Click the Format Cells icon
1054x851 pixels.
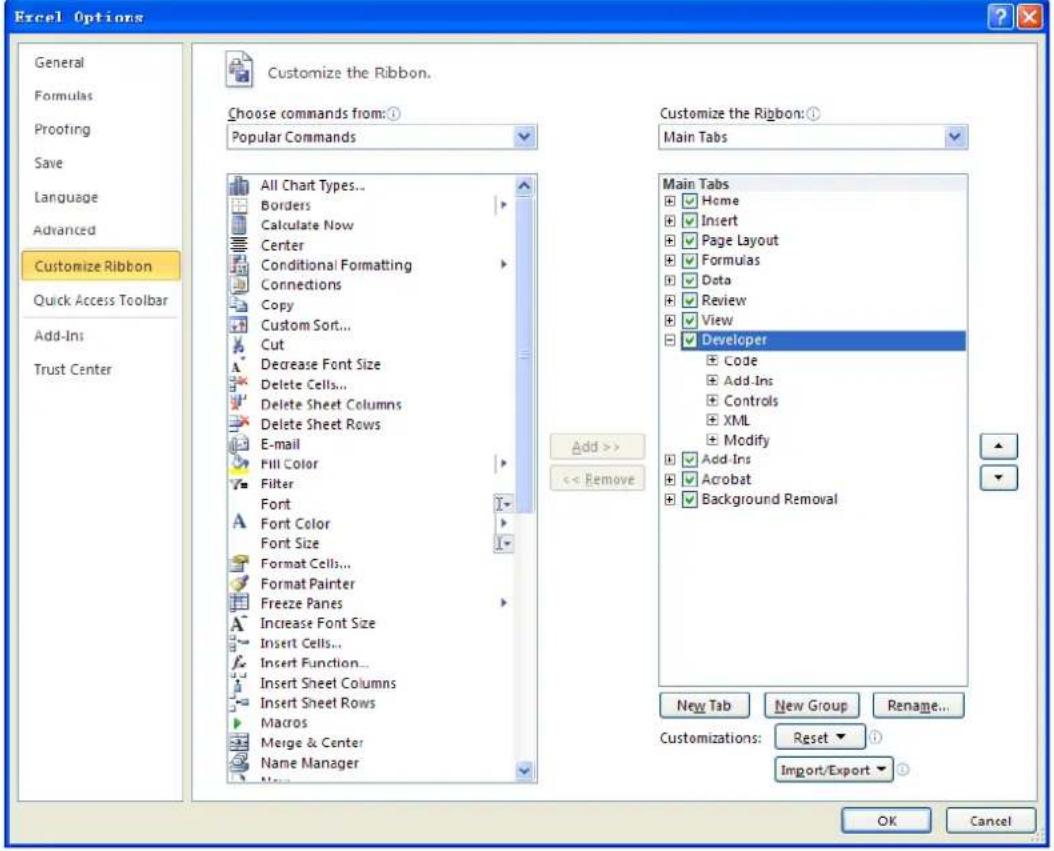click(239, 563)
